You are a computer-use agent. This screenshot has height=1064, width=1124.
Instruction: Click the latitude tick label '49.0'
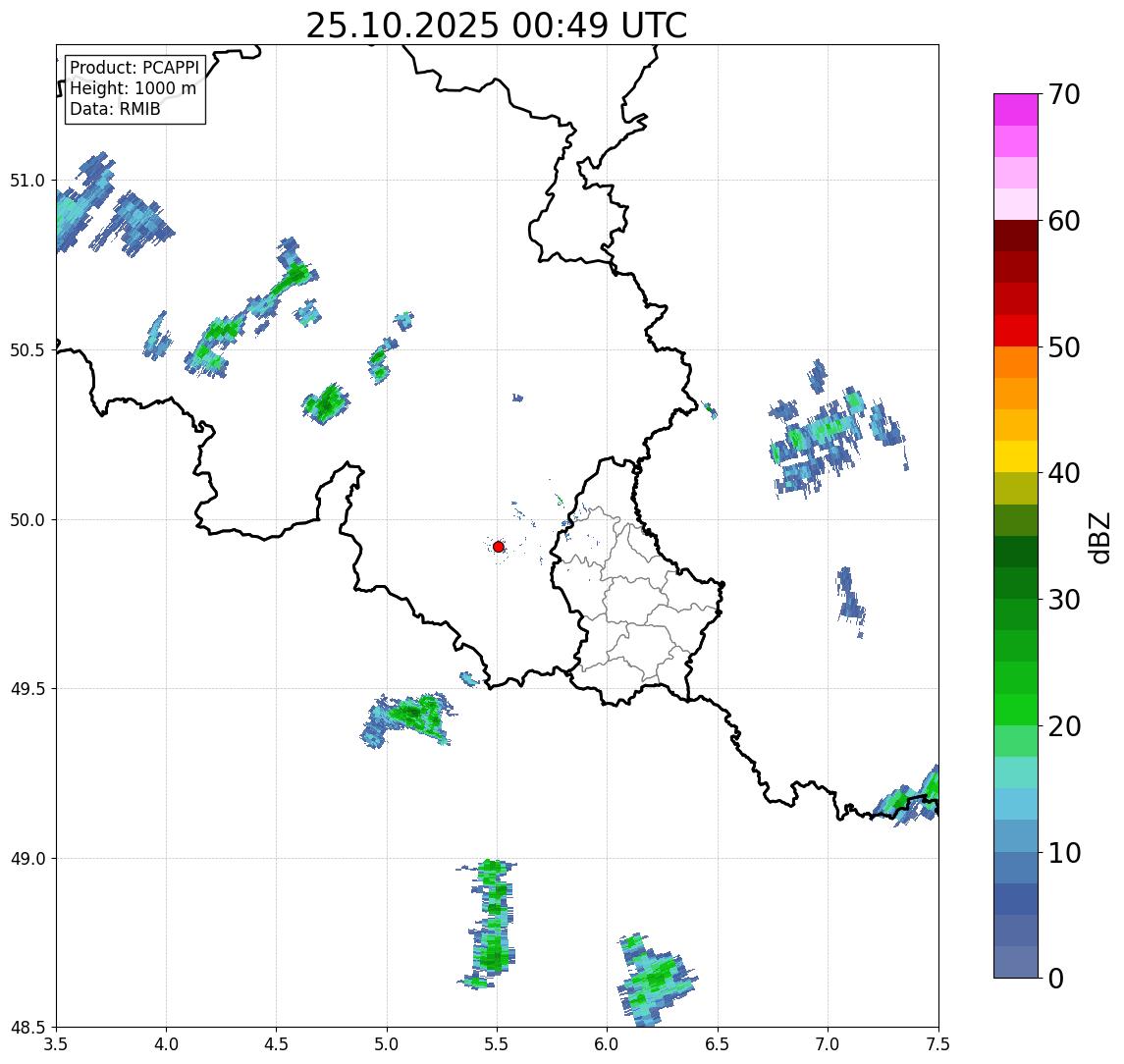click(27, 858)
